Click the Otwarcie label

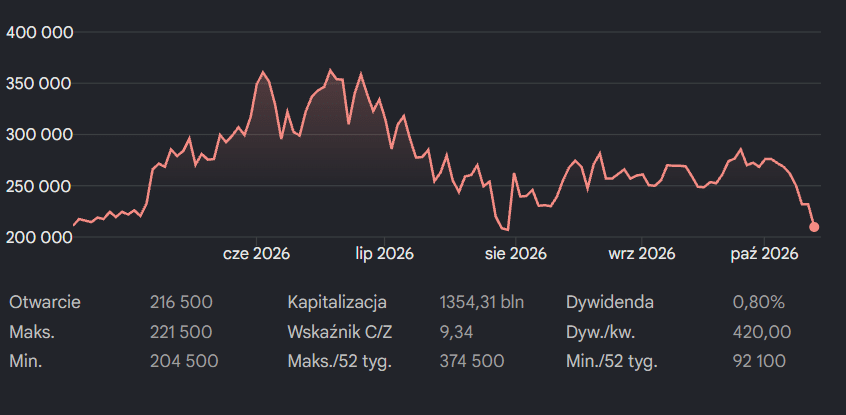[x=45, y=302]
